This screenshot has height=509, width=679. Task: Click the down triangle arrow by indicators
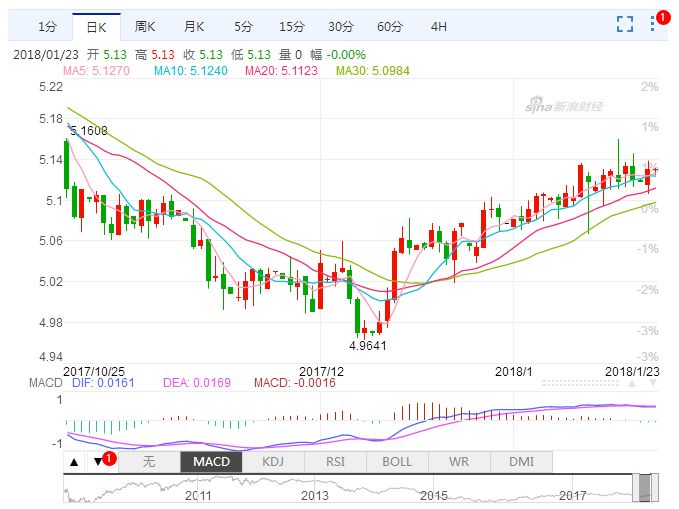97,462
